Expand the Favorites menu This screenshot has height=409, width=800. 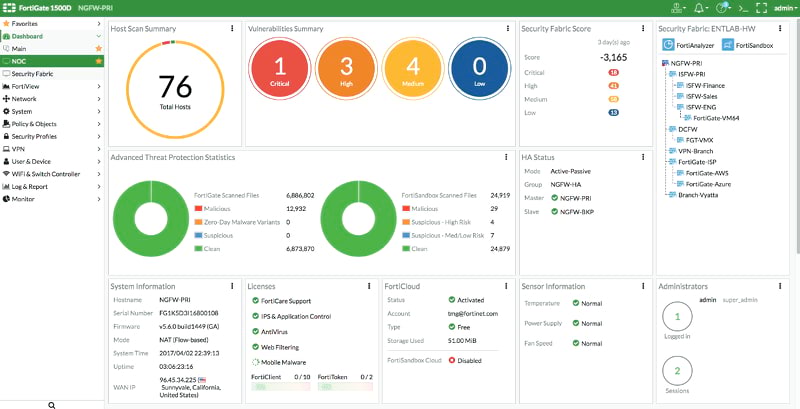coord(52,23)
